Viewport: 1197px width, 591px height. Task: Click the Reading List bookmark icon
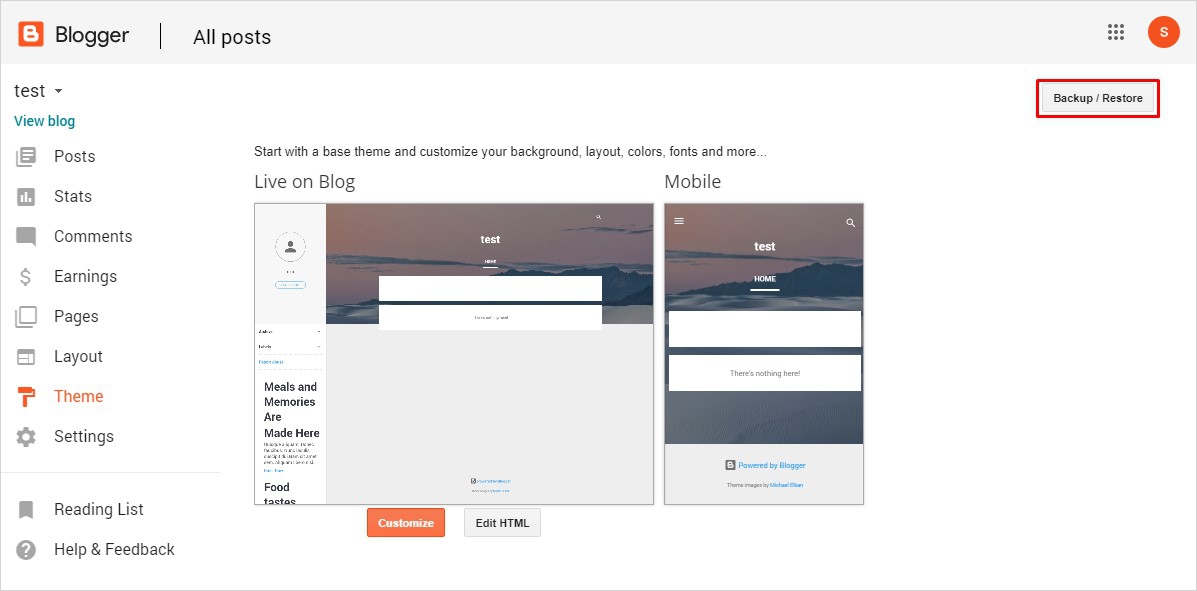click(x=26, y=510)
